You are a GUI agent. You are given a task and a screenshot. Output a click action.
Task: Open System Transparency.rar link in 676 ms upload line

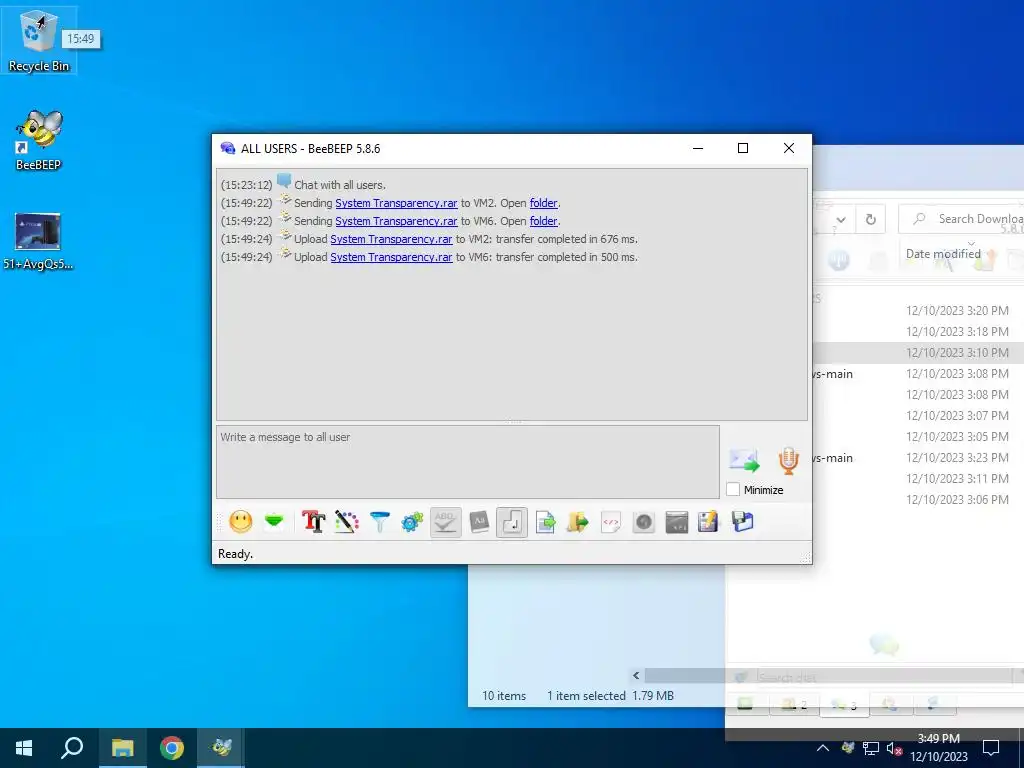(x=391, y=239)
